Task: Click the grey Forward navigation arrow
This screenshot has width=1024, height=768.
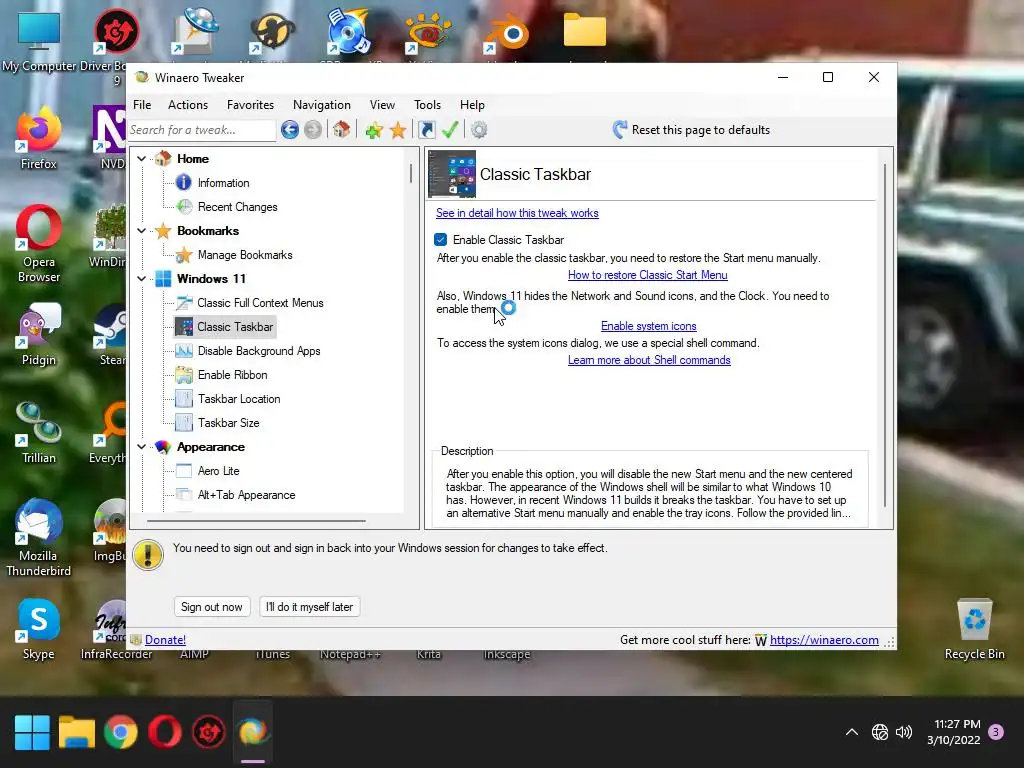Action: pyautogui.click(x=313, y=130)
